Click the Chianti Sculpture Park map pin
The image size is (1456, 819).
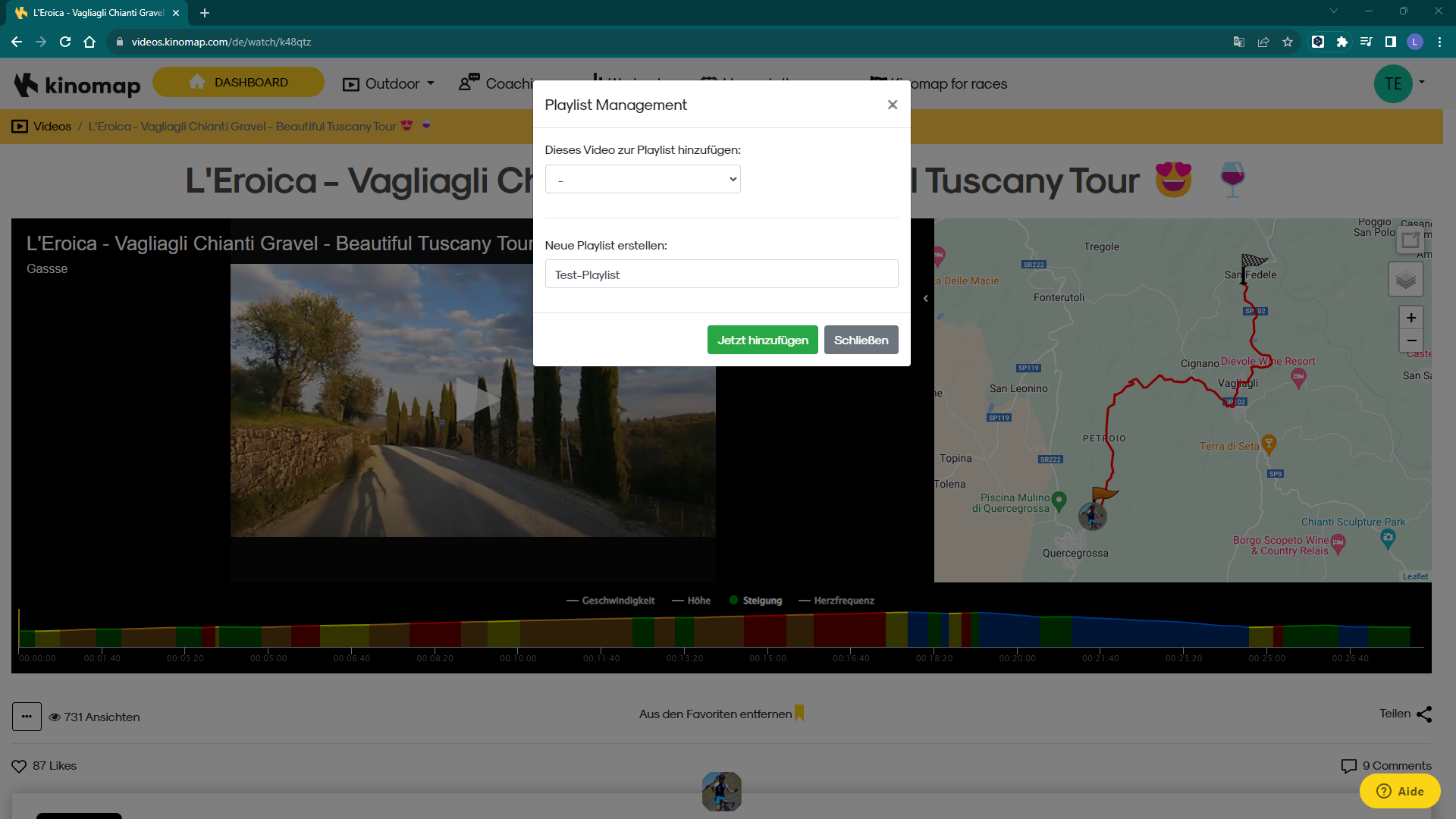1388,539
